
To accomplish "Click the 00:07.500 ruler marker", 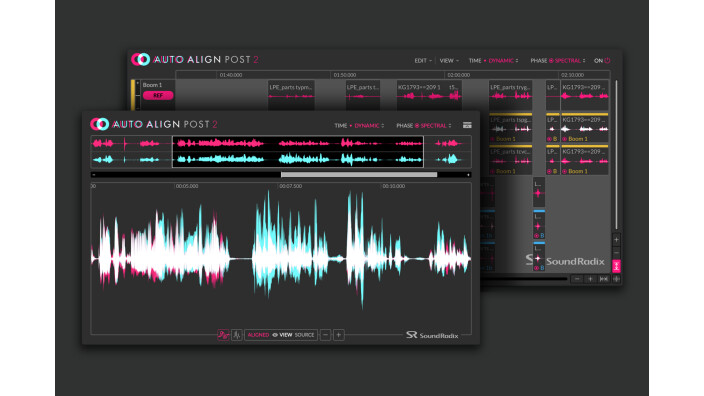I will click(x=290, y=186).
